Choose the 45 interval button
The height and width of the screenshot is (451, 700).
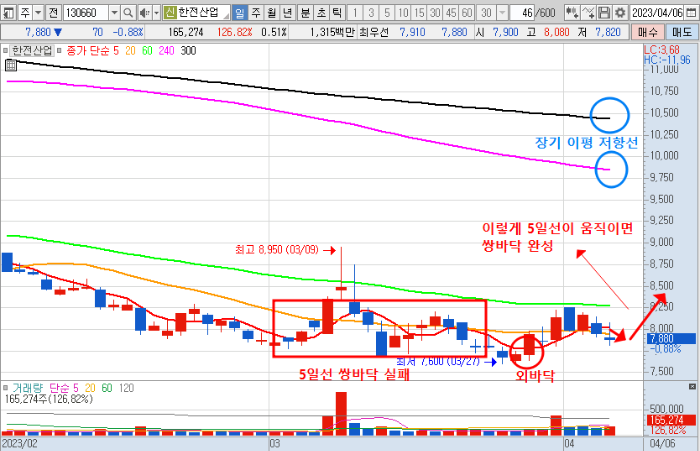[x=451, y=13]
